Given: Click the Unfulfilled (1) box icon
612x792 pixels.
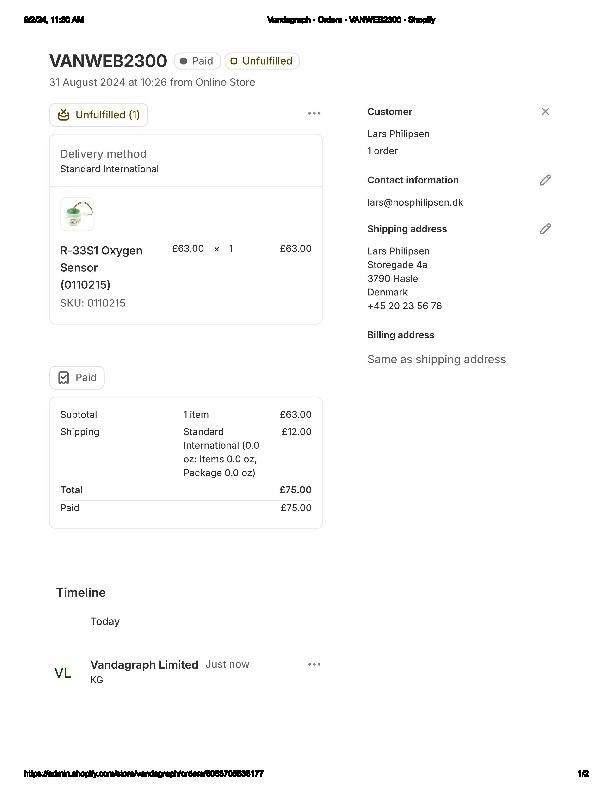Looking at the screenshot, I should [64, 115].
